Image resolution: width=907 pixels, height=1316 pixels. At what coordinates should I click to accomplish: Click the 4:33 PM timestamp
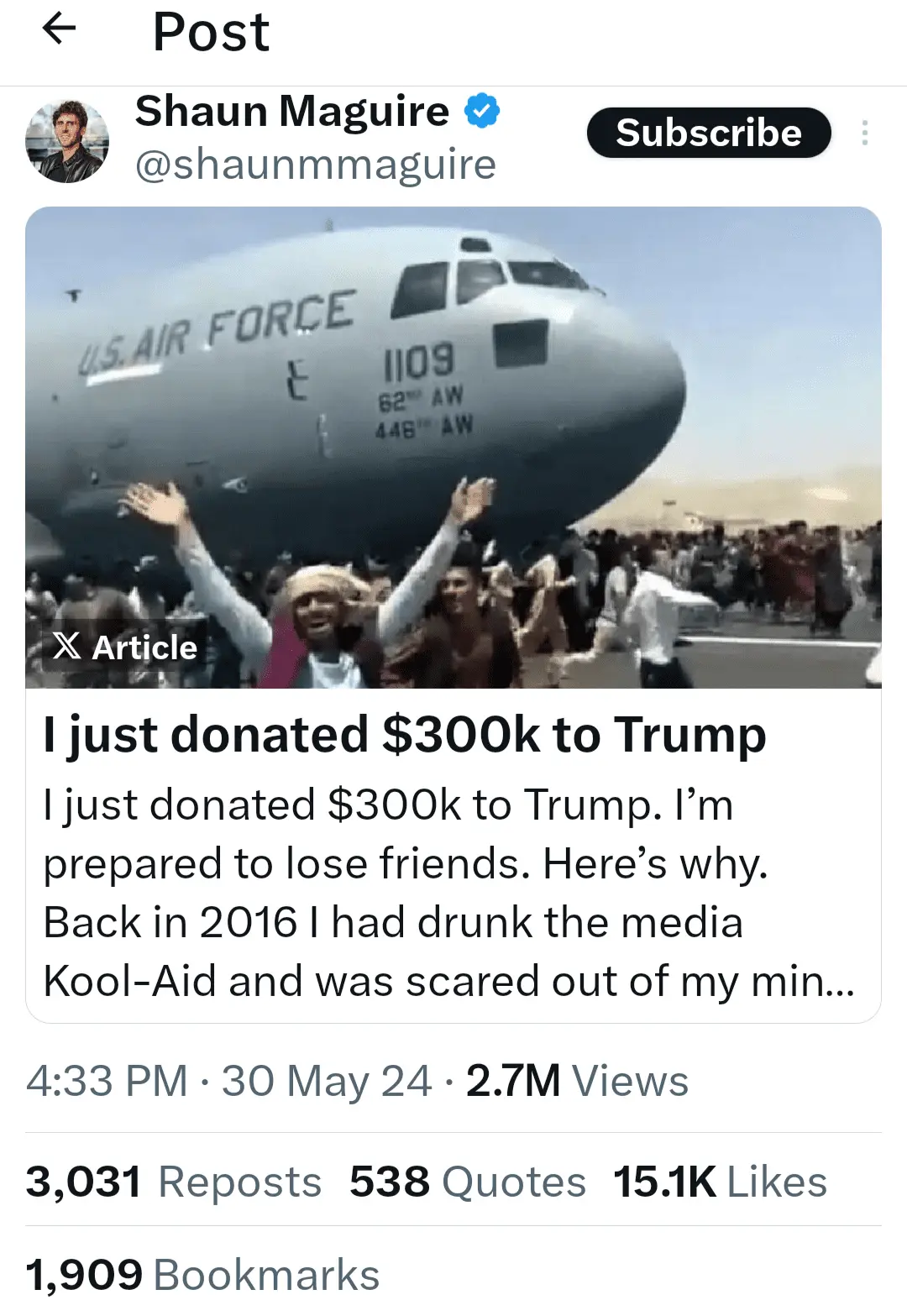click(x=107, y=1081)
